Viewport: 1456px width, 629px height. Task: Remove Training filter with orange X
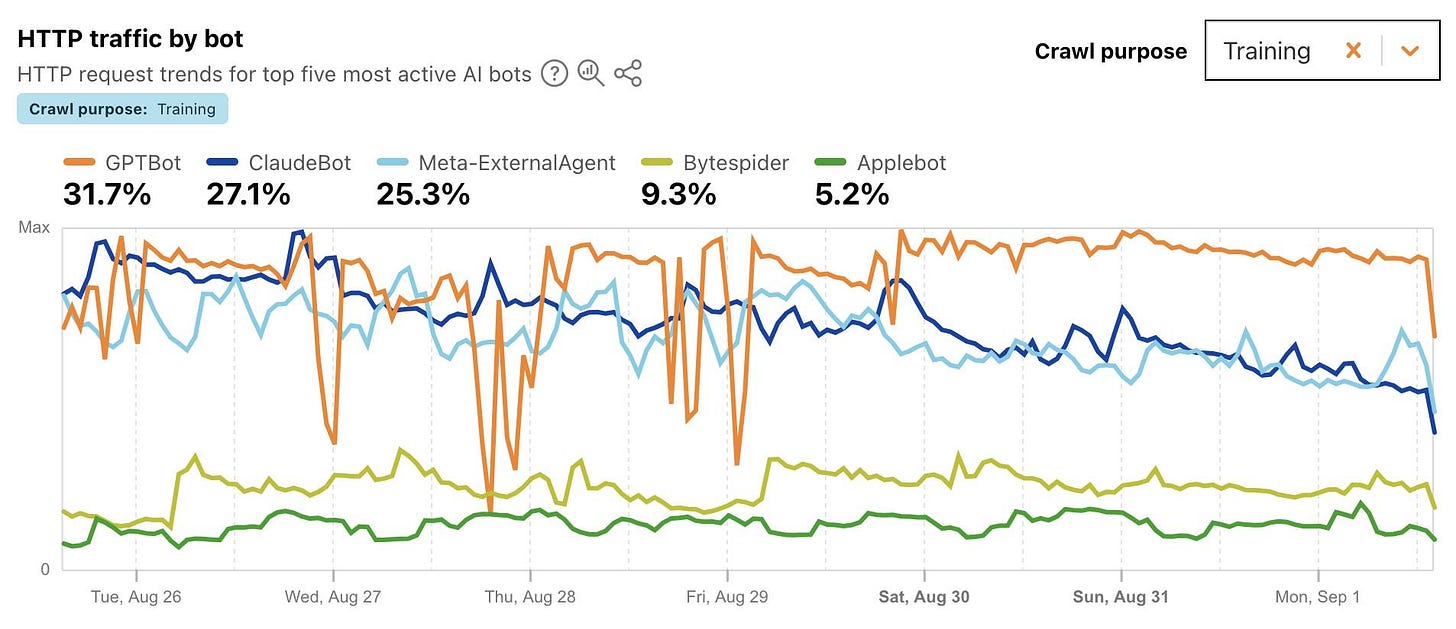point(1354,50)
